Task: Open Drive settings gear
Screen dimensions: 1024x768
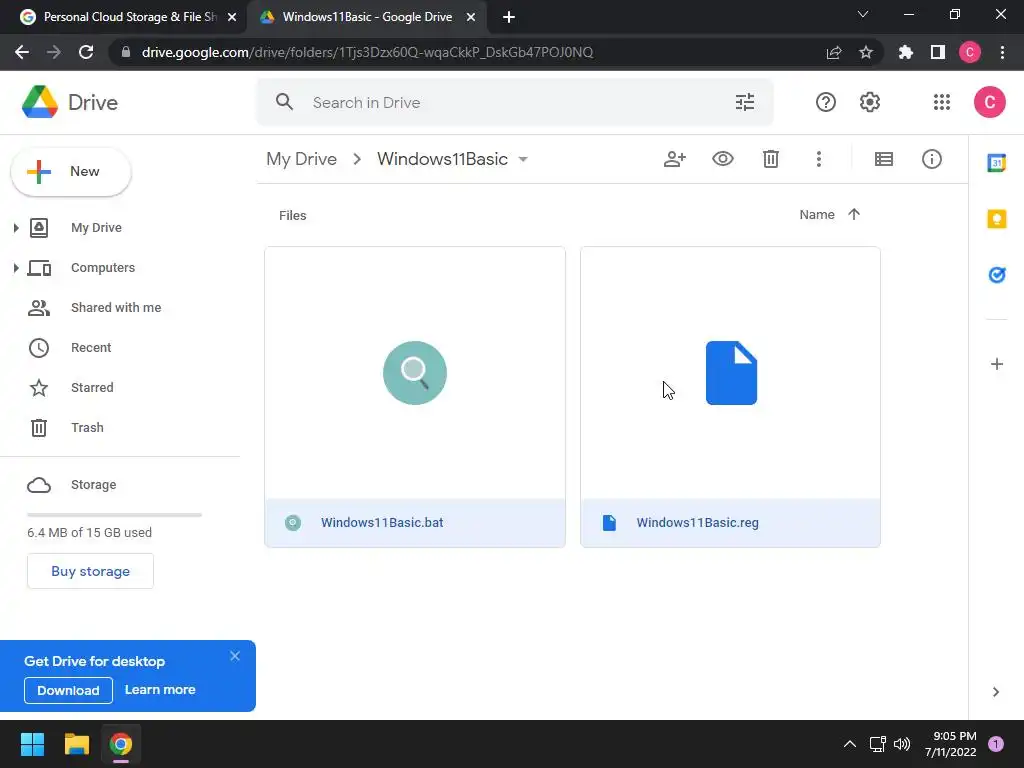Action: click(869, 103)
